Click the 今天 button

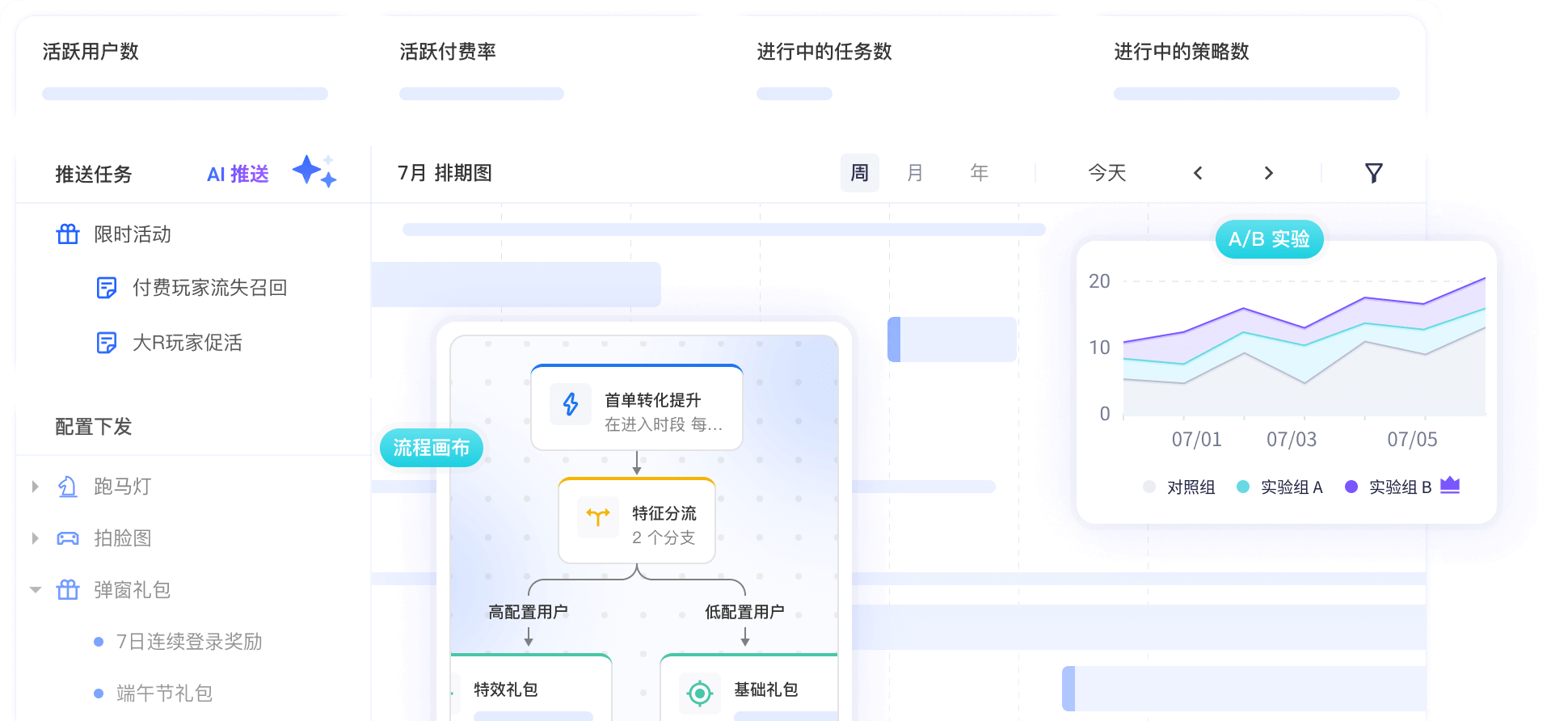tap(1106, 173)
